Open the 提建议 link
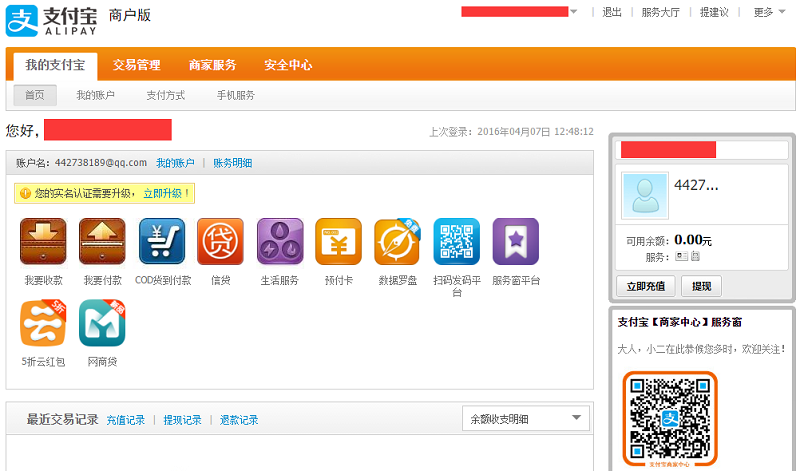Image resolution: width=800 pixels, height=471 pixels. pos(714,12)
